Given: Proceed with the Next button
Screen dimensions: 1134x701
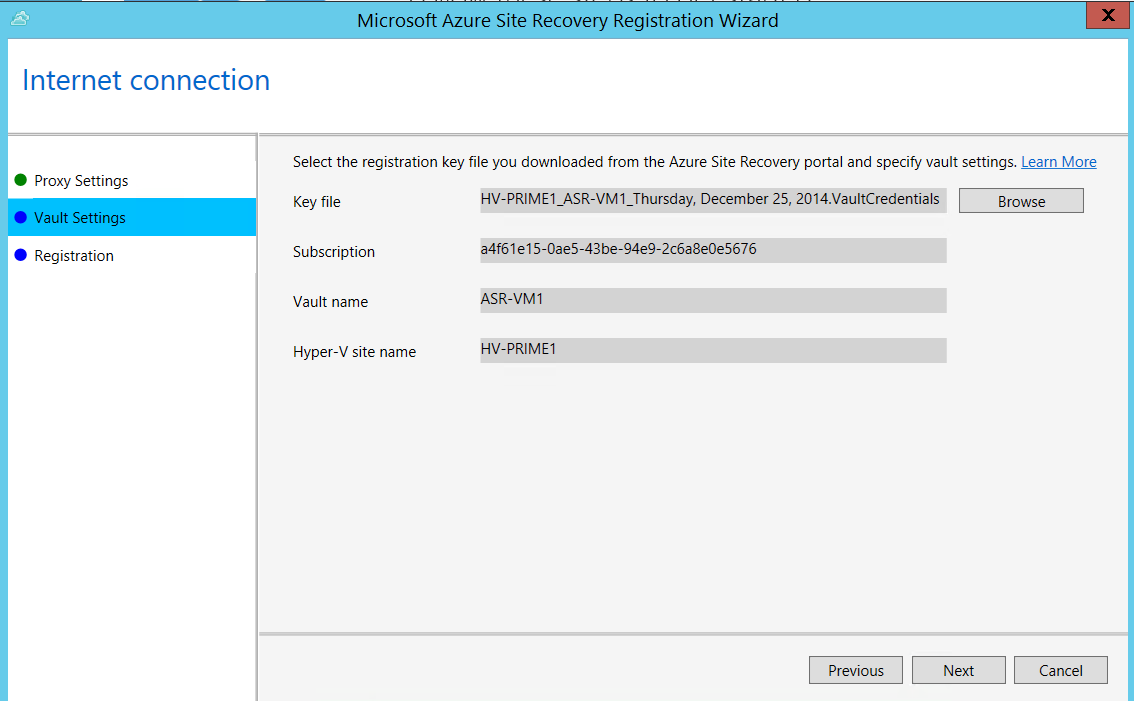Looking at the screenshot, I should pos(958,670).
